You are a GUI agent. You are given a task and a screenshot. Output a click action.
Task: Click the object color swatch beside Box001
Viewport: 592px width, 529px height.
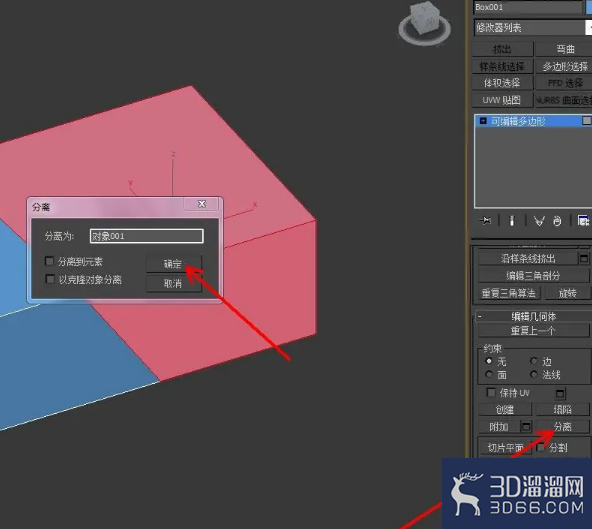click(589, 7)
